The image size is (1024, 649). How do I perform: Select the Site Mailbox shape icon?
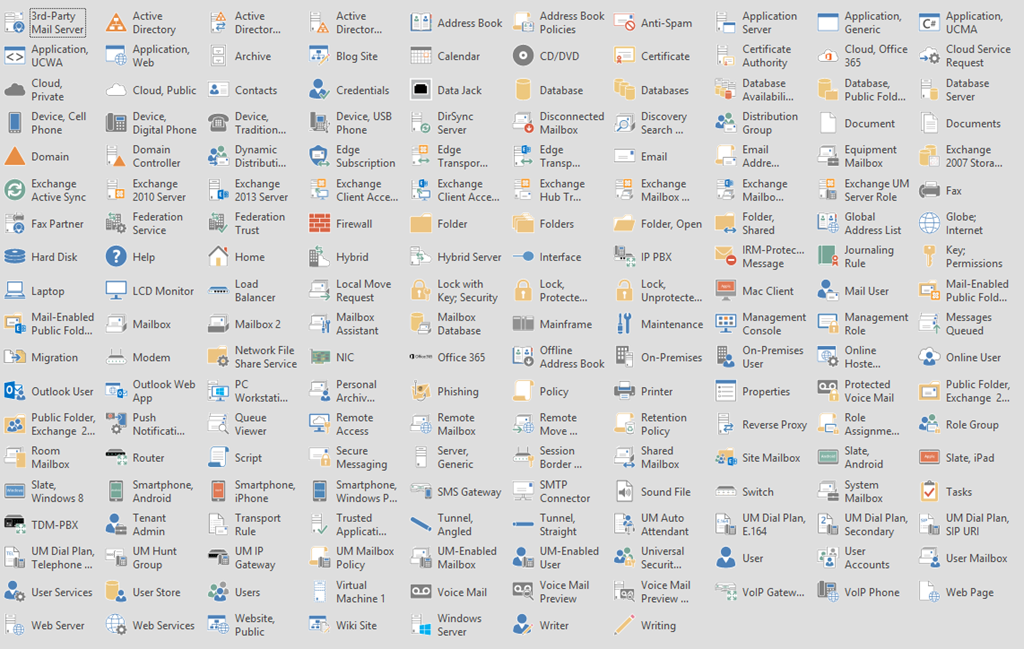726,458
